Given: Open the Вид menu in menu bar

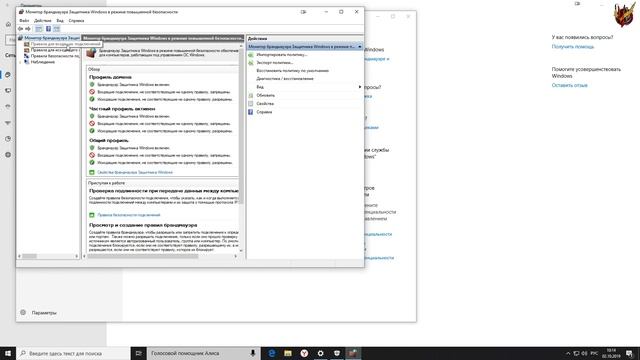Looking at the screenshot, I should [x=60, y=20].
